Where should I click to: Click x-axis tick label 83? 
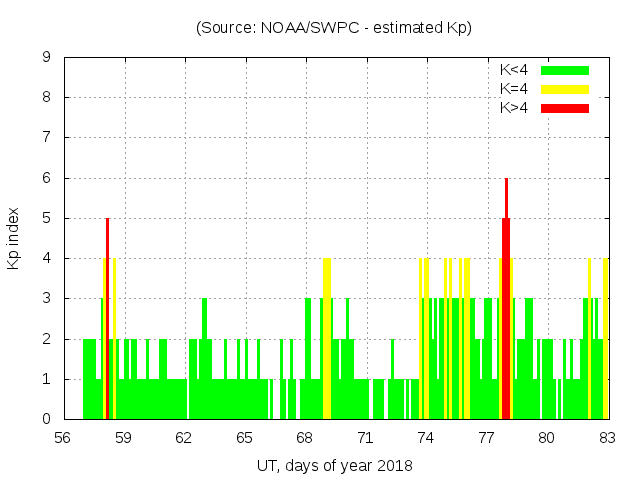(607, 438)
